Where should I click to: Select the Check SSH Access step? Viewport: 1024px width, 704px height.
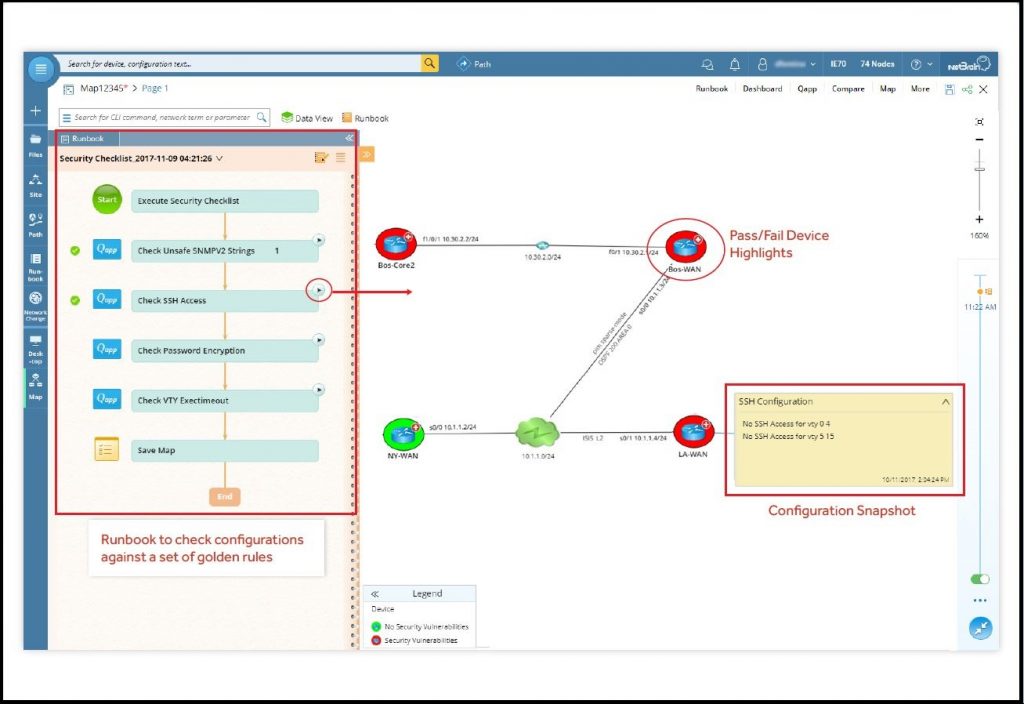pyautogui.click(x=225, y=301)
